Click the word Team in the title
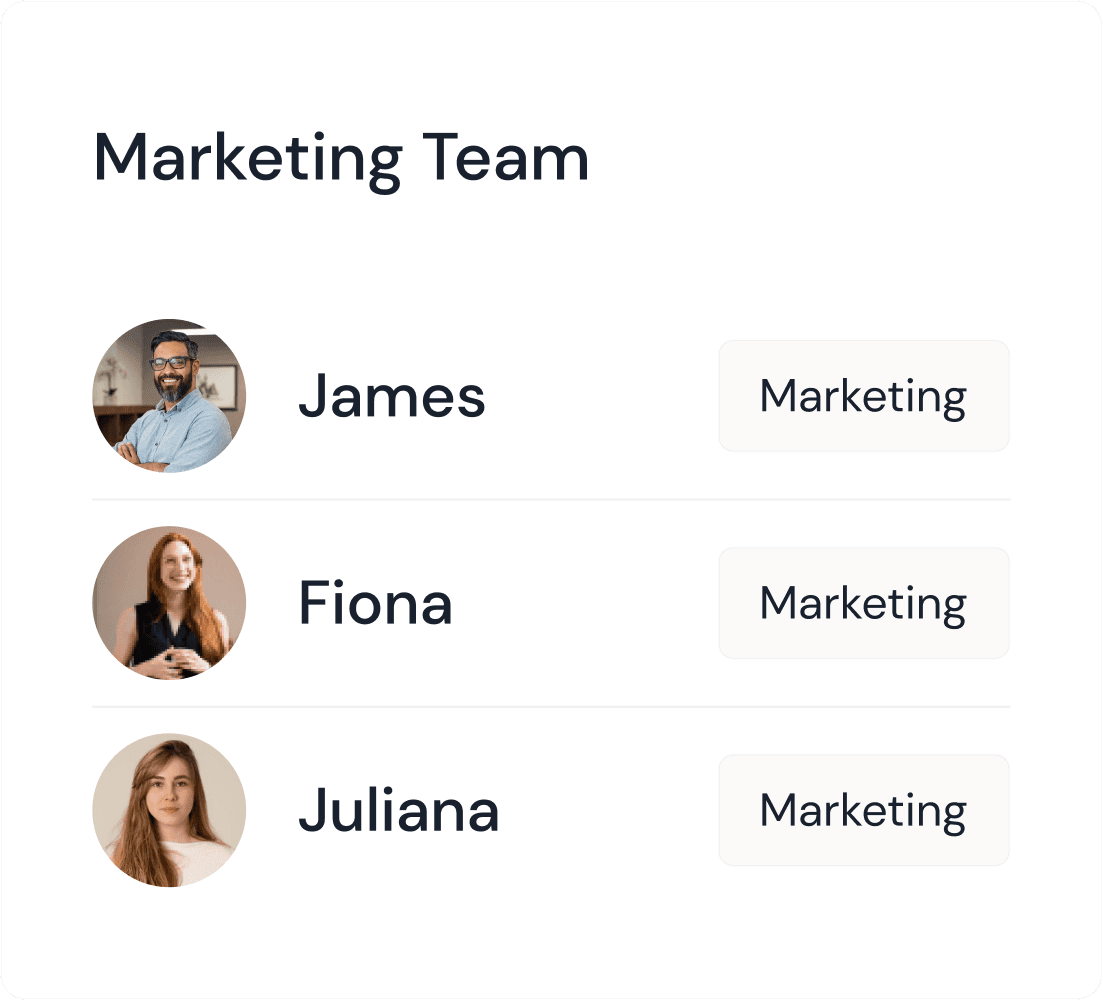This screenshot has width=1103, height=1000. click(505, 158)
